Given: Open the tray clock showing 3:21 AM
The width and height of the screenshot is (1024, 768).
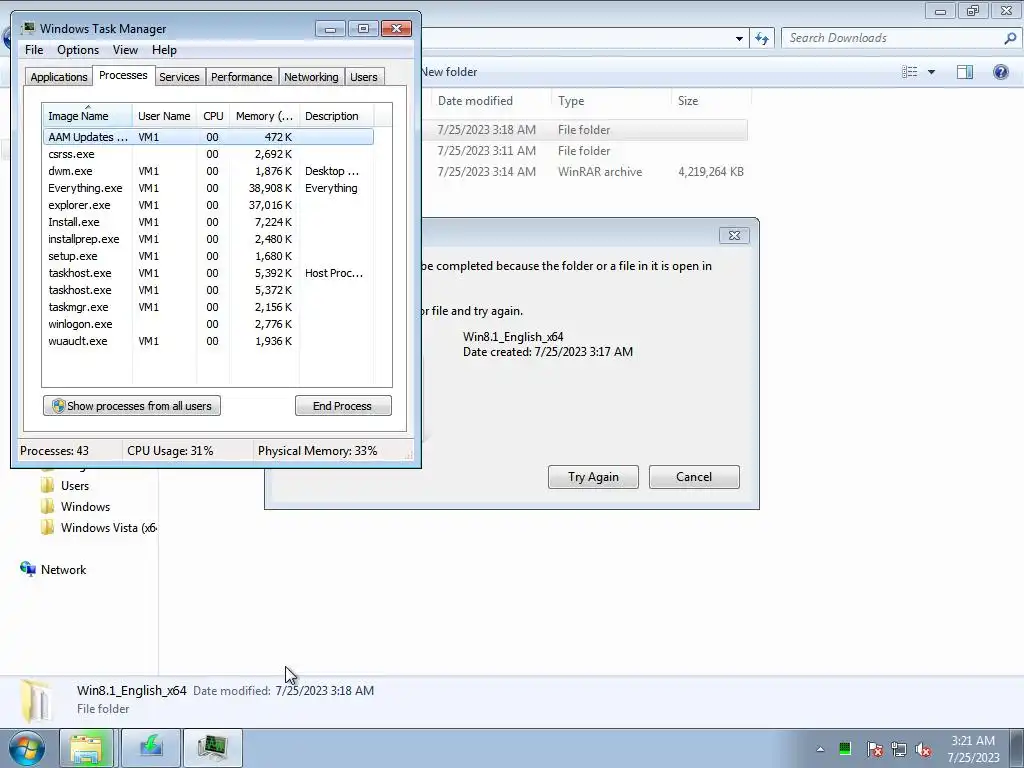Looking at the screenshot, I should tap(973, 749).
